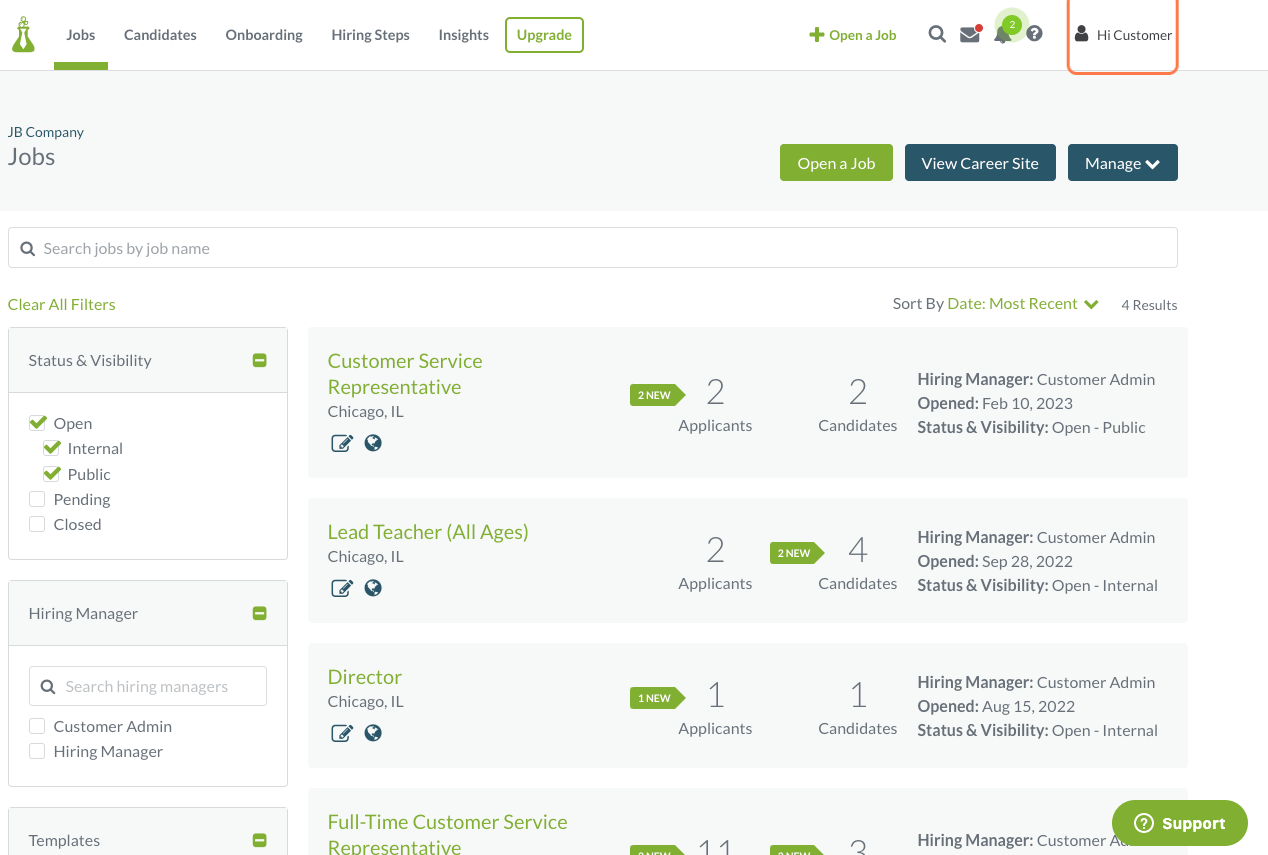Click the Status & Visibility: Open - Public text
Viewport: 1268px width, 855px height.
click(x=1032, y=427)
